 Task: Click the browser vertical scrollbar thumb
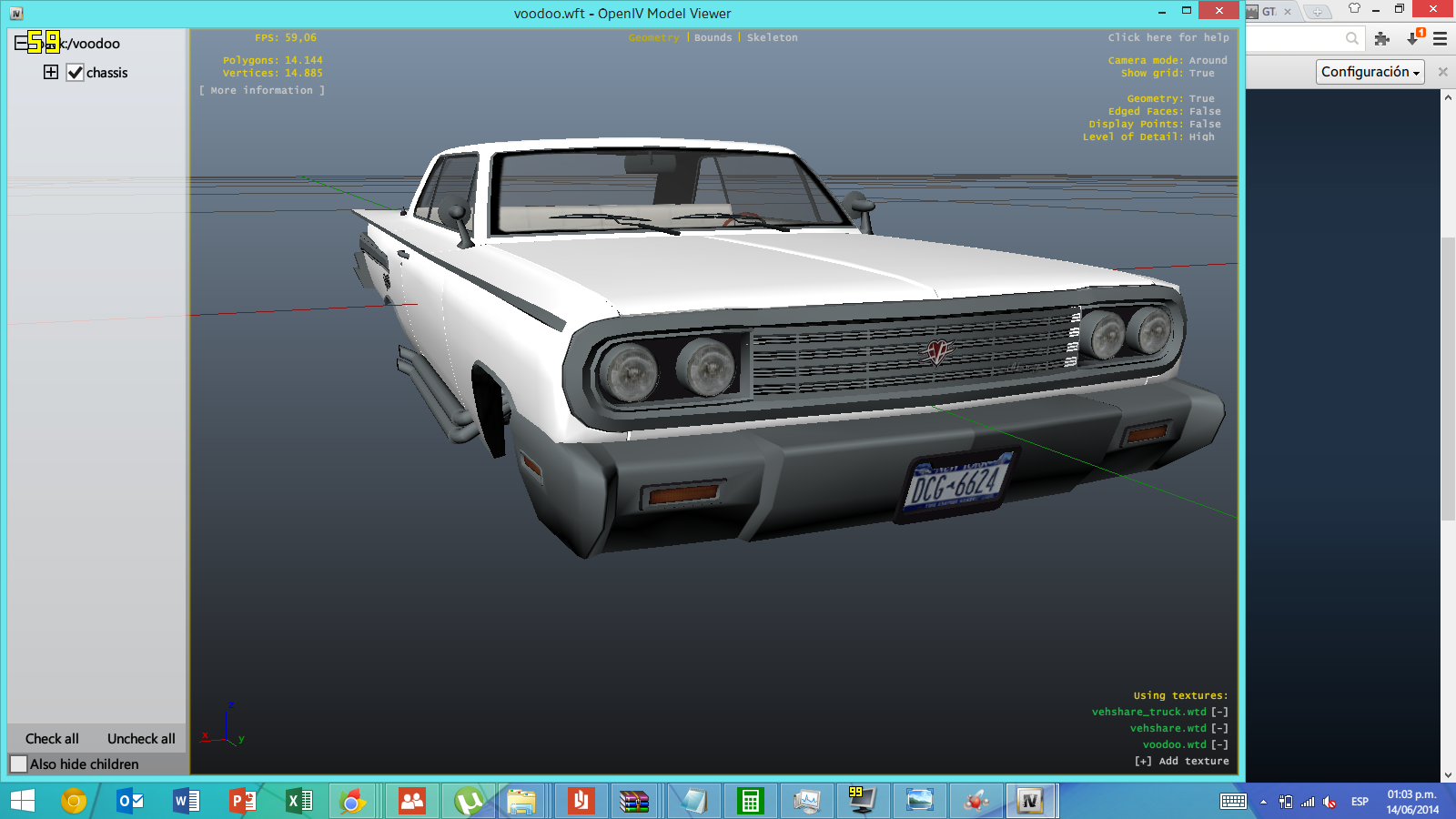tap(1448, 378)
